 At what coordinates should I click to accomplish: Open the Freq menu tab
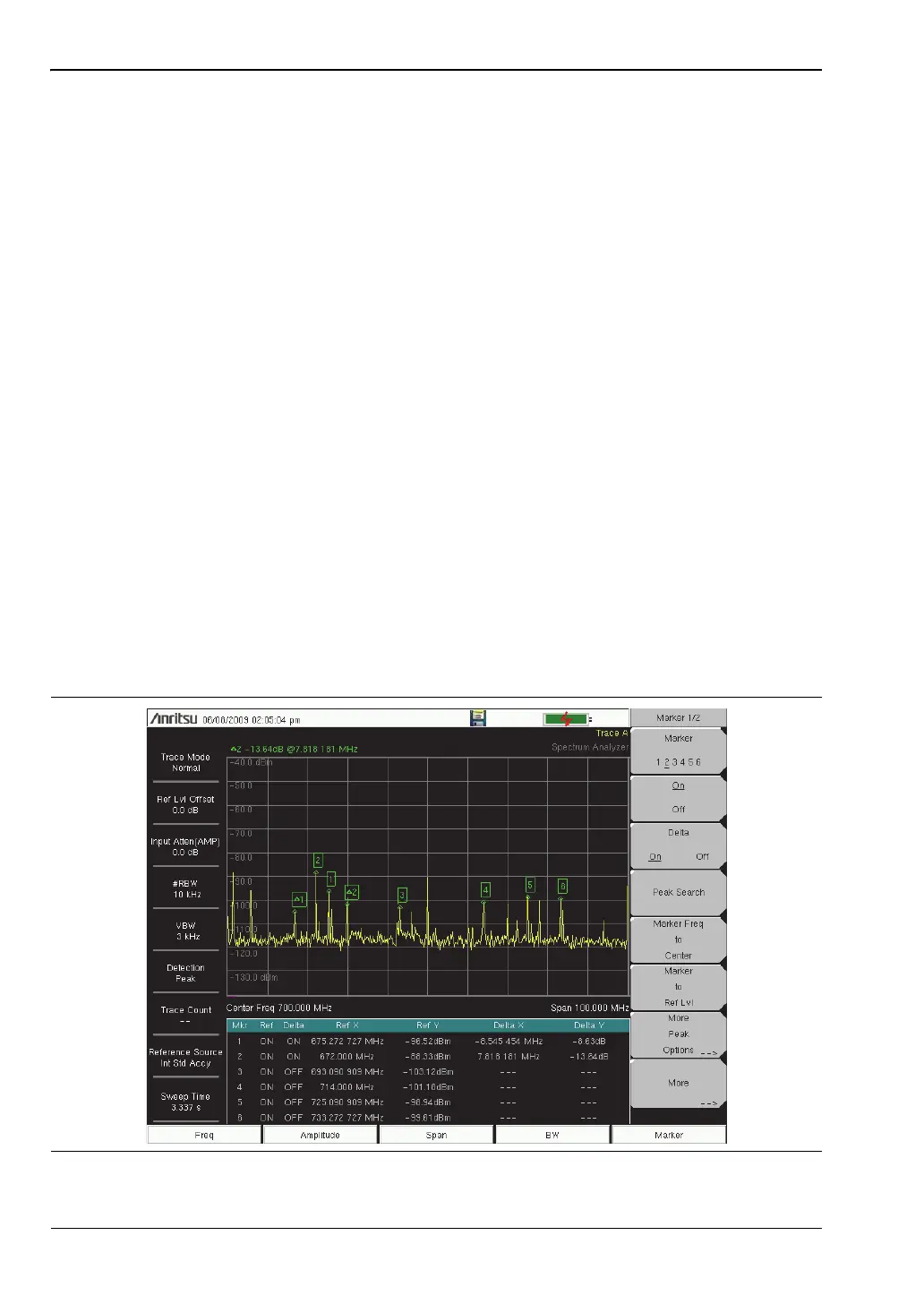(204, 1135)
